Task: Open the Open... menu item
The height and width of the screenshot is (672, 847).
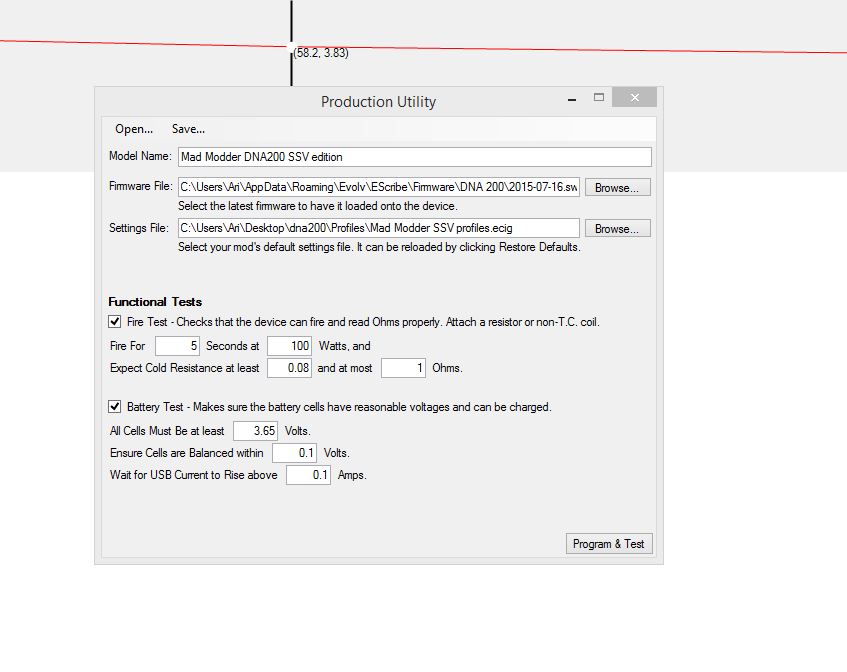Action: point(134,129)
